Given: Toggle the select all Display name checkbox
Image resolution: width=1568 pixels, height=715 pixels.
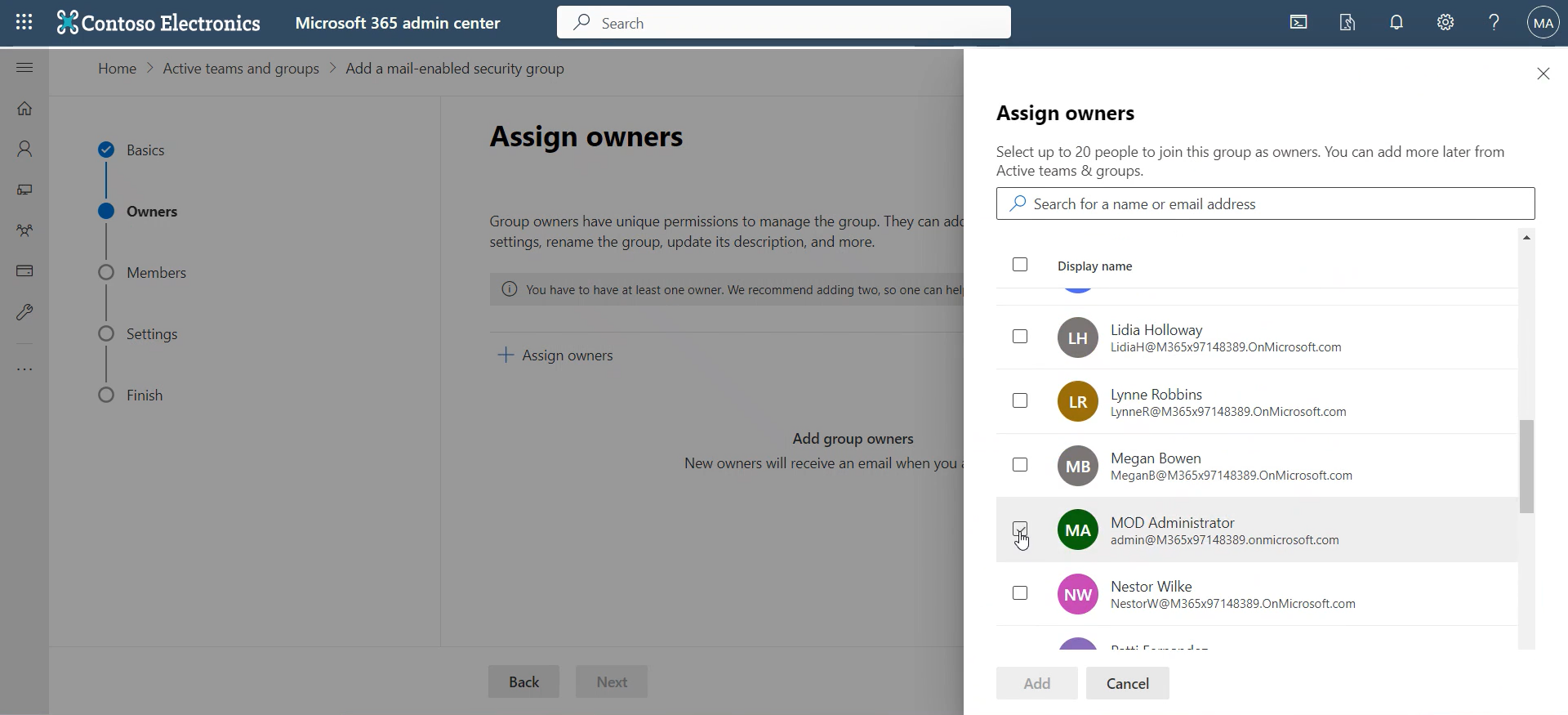Looking at the screenshot, I should tap(1020, 265).
